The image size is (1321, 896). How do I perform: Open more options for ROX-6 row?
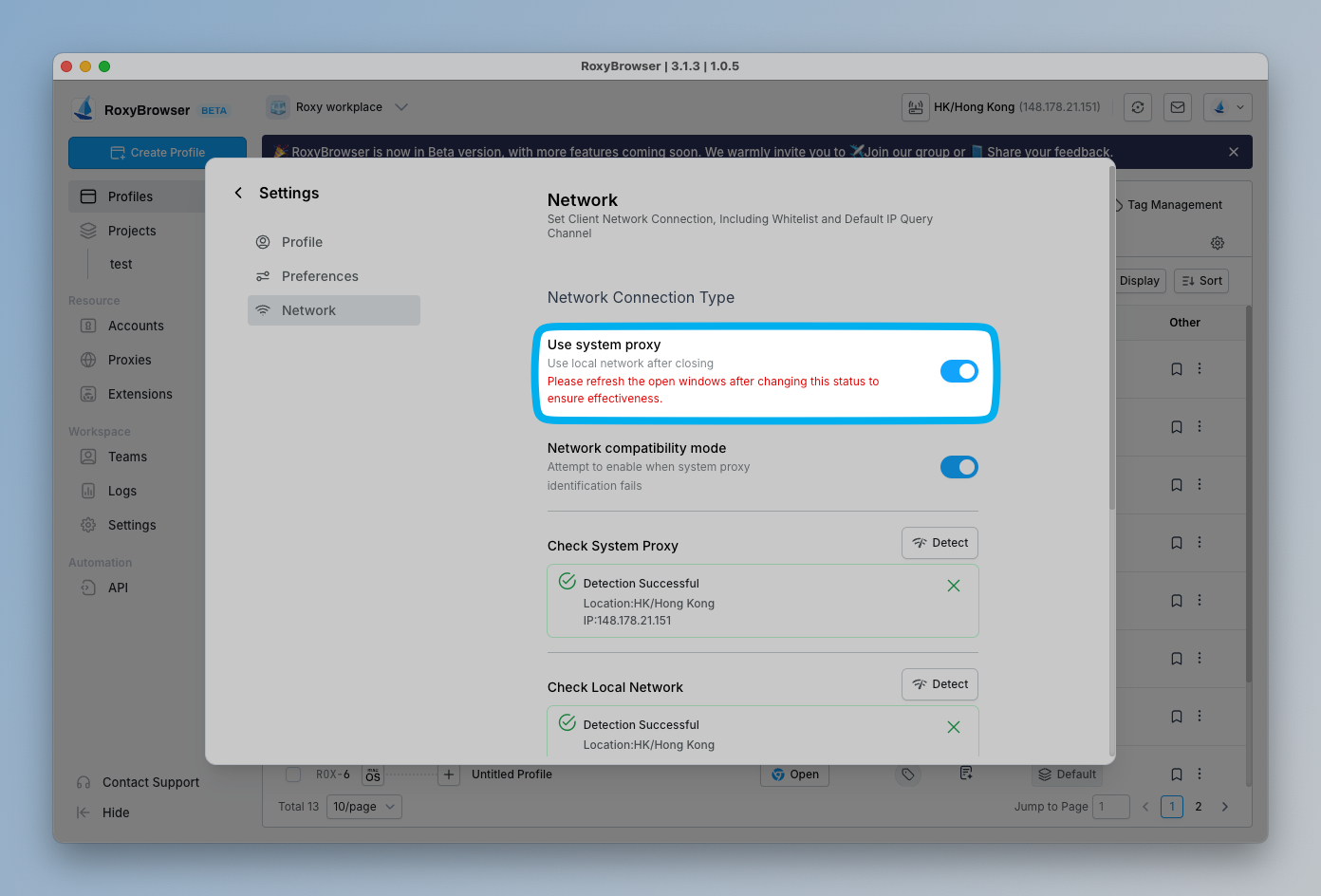1200,774
